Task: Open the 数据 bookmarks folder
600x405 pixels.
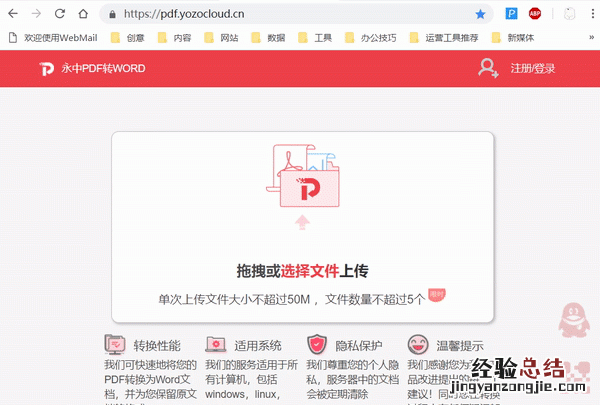Action: [x=268, y=38]
